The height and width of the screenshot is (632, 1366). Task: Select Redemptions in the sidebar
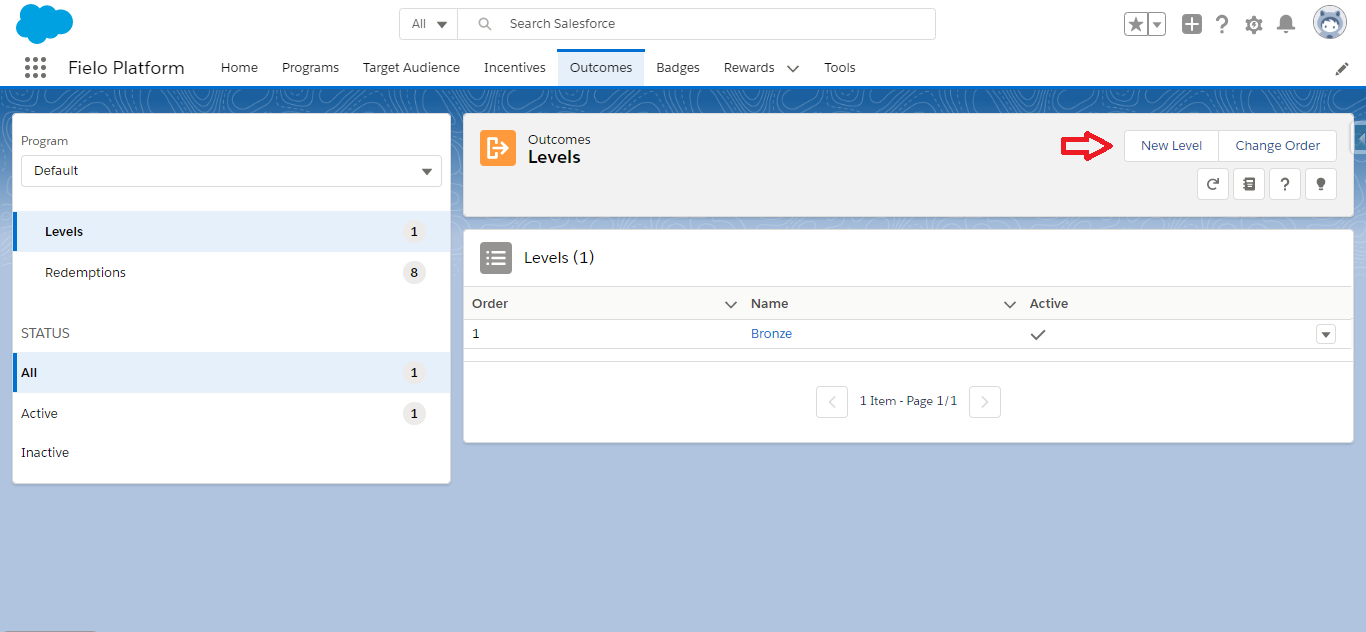(x=231, y=273)
